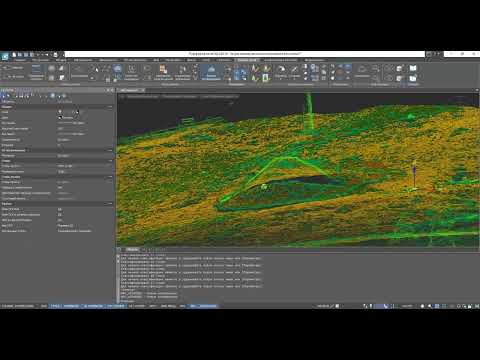Screen dimensions: 480x360
Task: Click the orange figure icon in the ribbon
Action: [x=163, y=69]
